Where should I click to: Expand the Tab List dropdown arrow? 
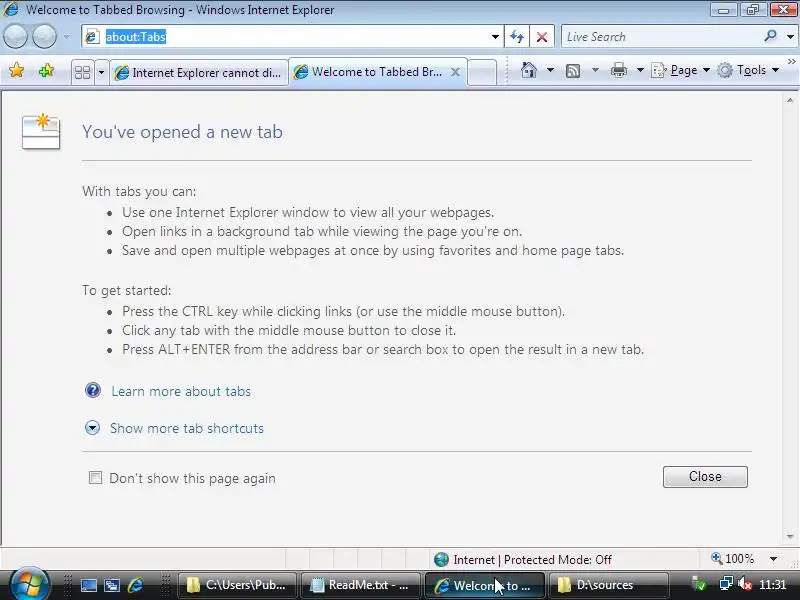point(101,72)
